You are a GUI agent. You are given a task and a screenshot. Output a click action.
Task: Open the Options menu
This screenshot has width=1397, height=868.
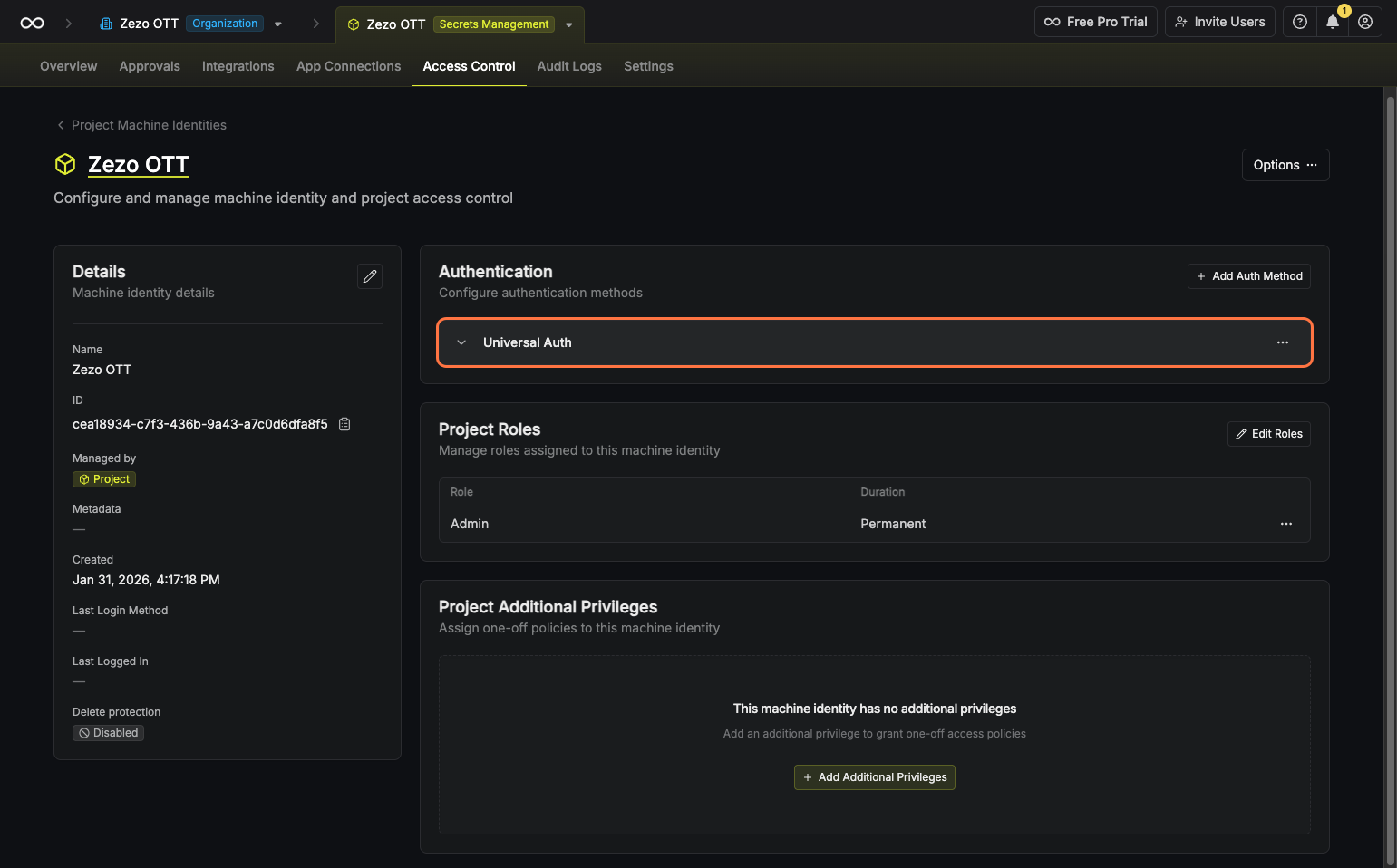tap(1285, 165)
